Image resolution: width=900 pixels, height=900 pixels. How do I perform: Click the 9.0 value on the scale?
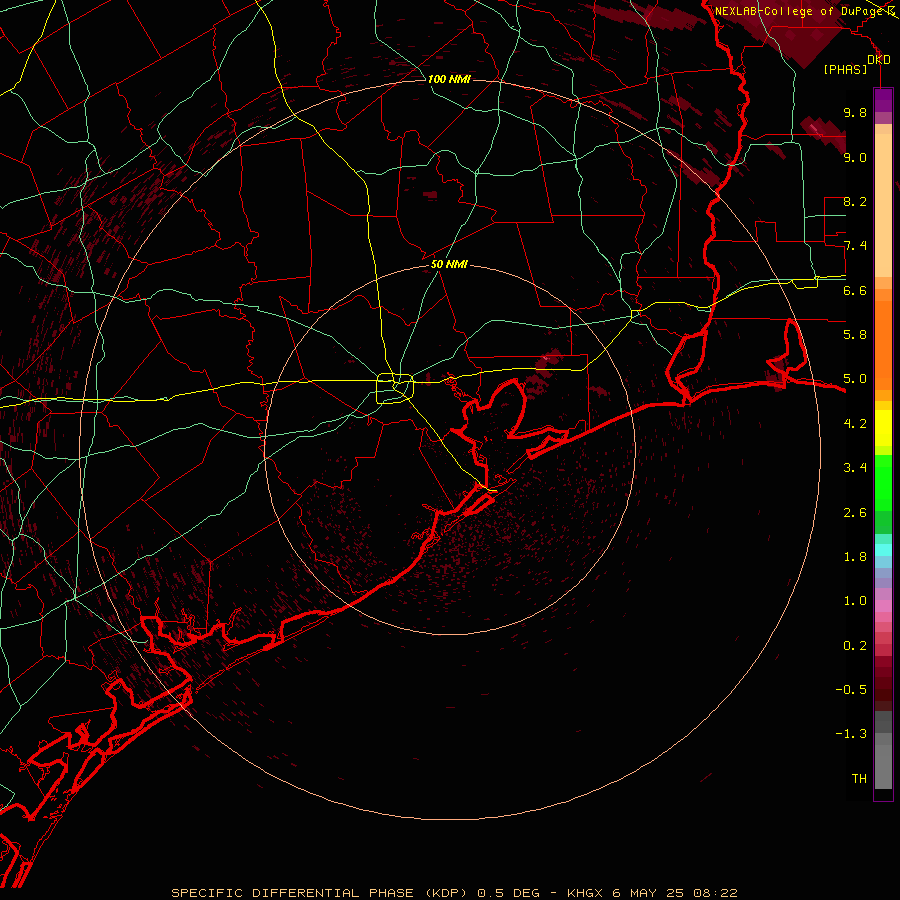(855, 157)
